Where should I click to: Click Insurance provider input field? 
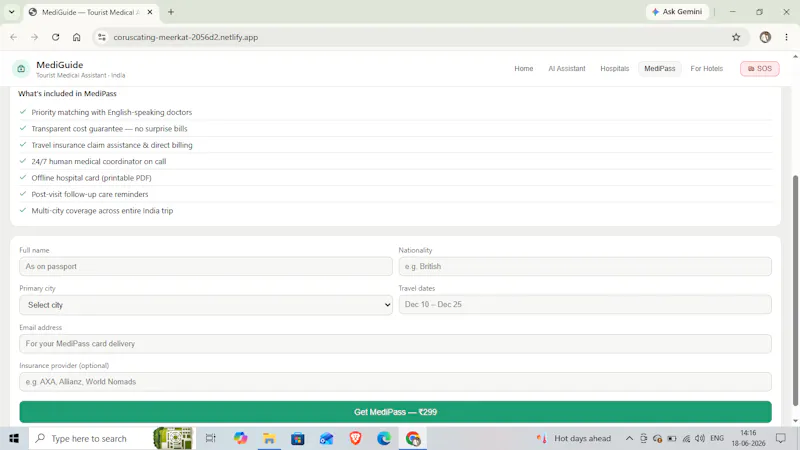(395, 382)
